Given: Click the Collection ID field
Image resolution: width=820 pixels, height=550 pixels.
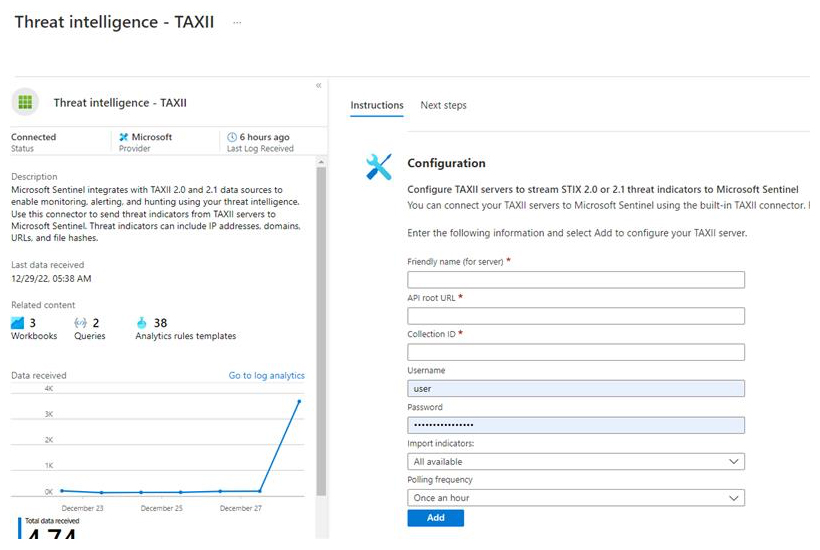Looking at the screenshot, I should coord(576,352).
